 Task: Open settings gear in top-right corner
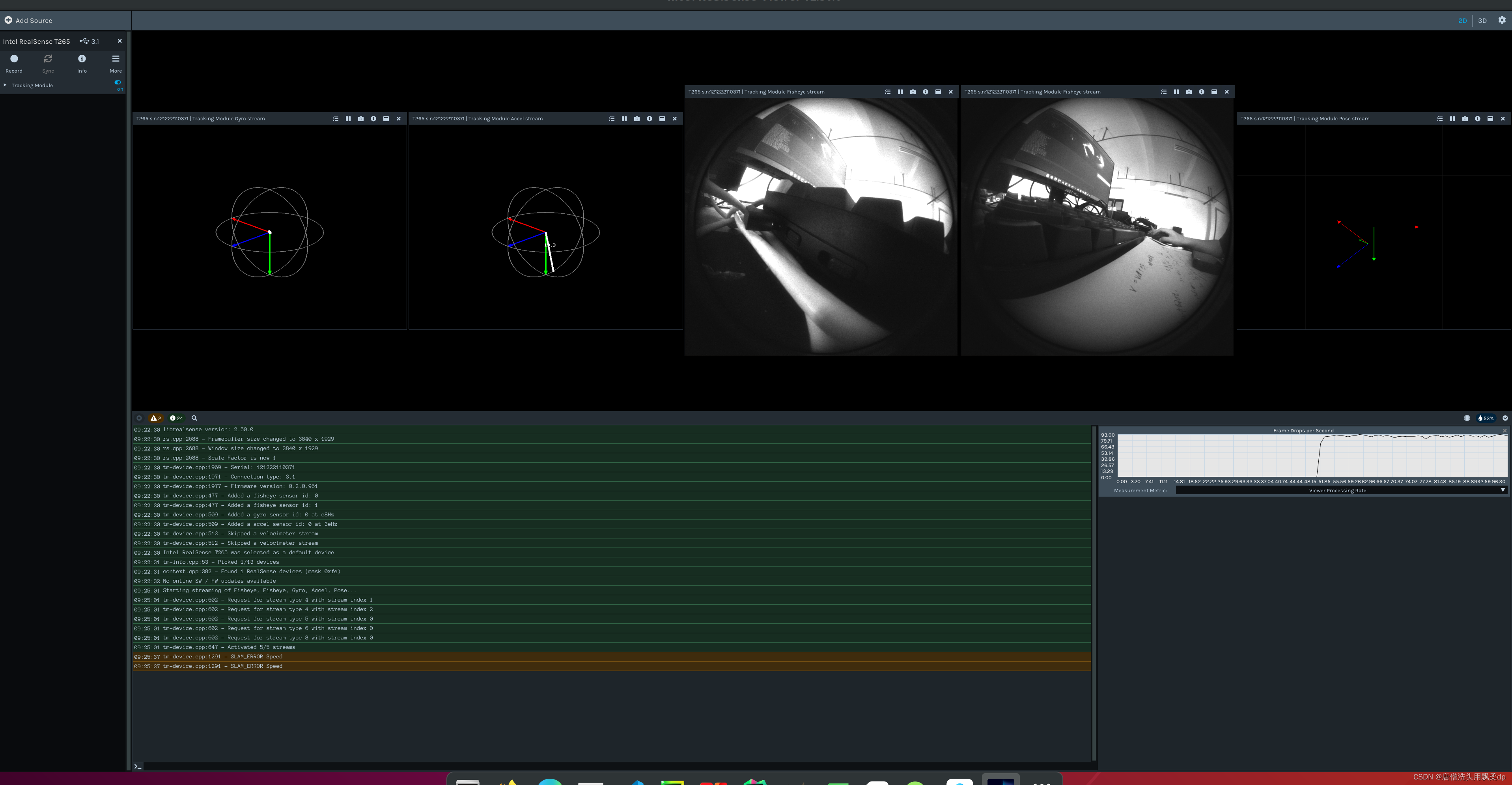point(1501,20)
